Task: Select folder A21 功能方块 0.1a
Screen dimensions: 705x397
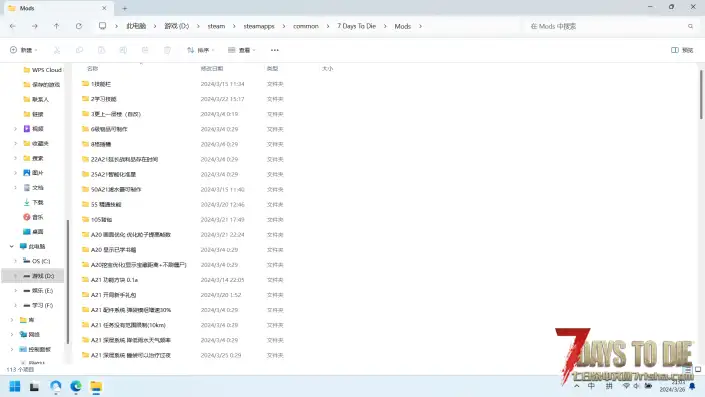Action: click(114, 280)
